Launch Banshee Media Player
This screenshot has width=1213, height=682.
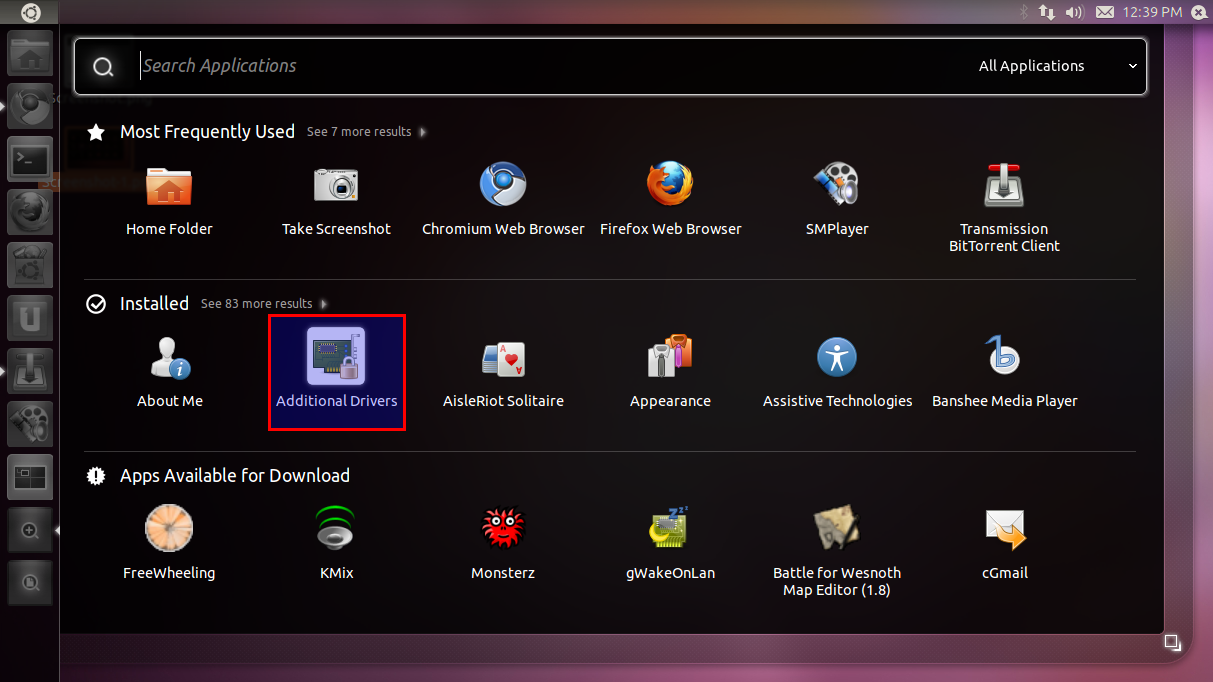(x=1004, y=372)
